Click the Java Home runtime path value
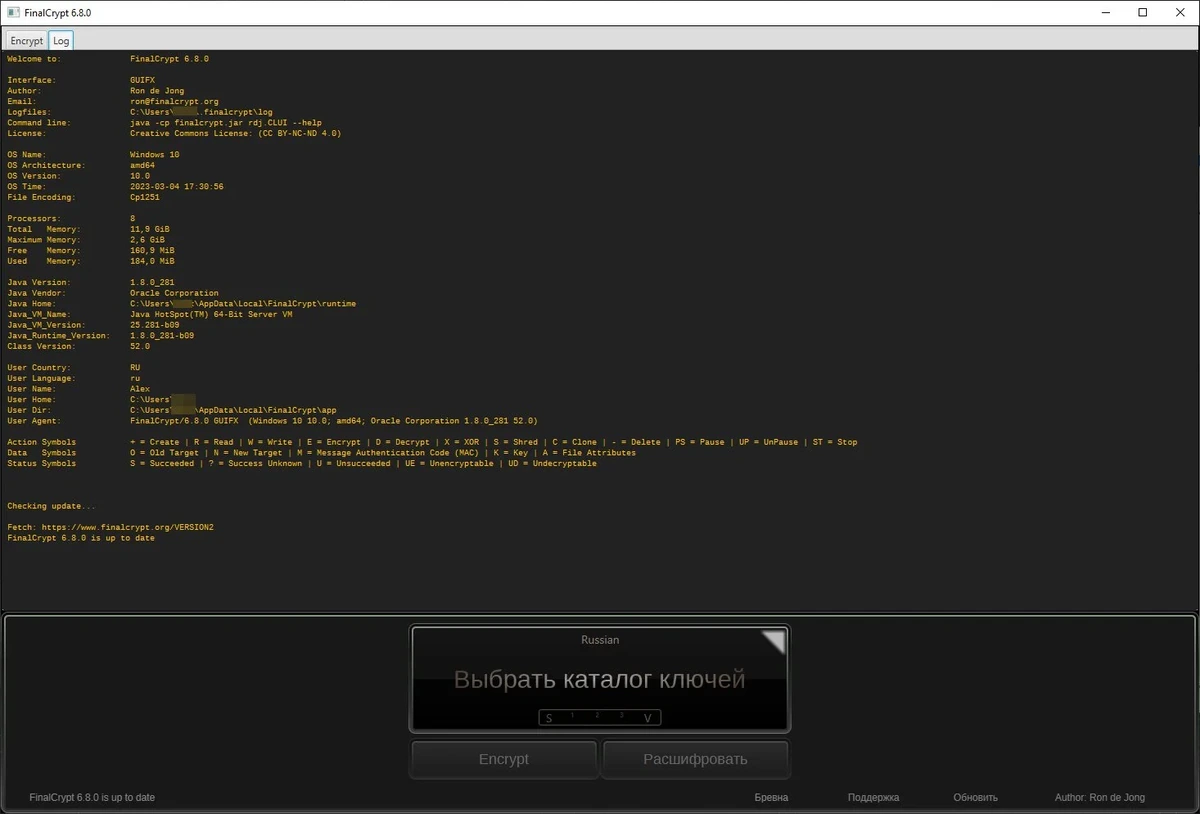 pos(243,304)
